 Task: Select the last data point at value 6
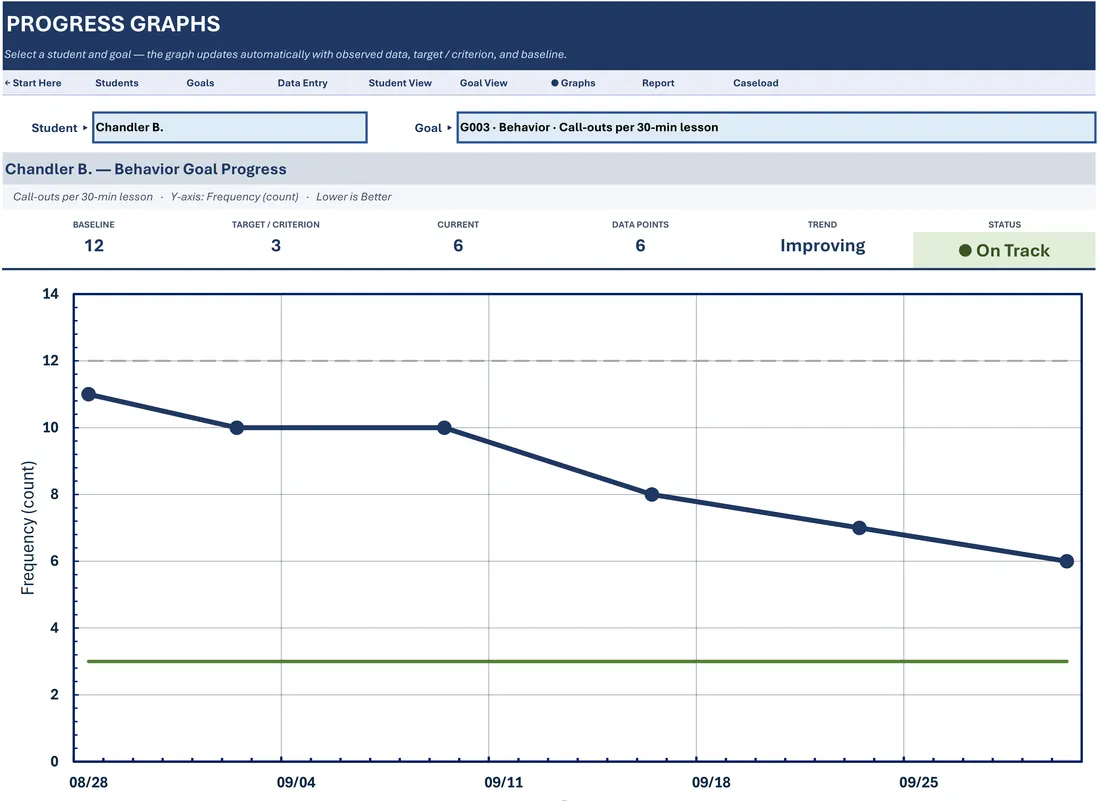[1066, 561]
